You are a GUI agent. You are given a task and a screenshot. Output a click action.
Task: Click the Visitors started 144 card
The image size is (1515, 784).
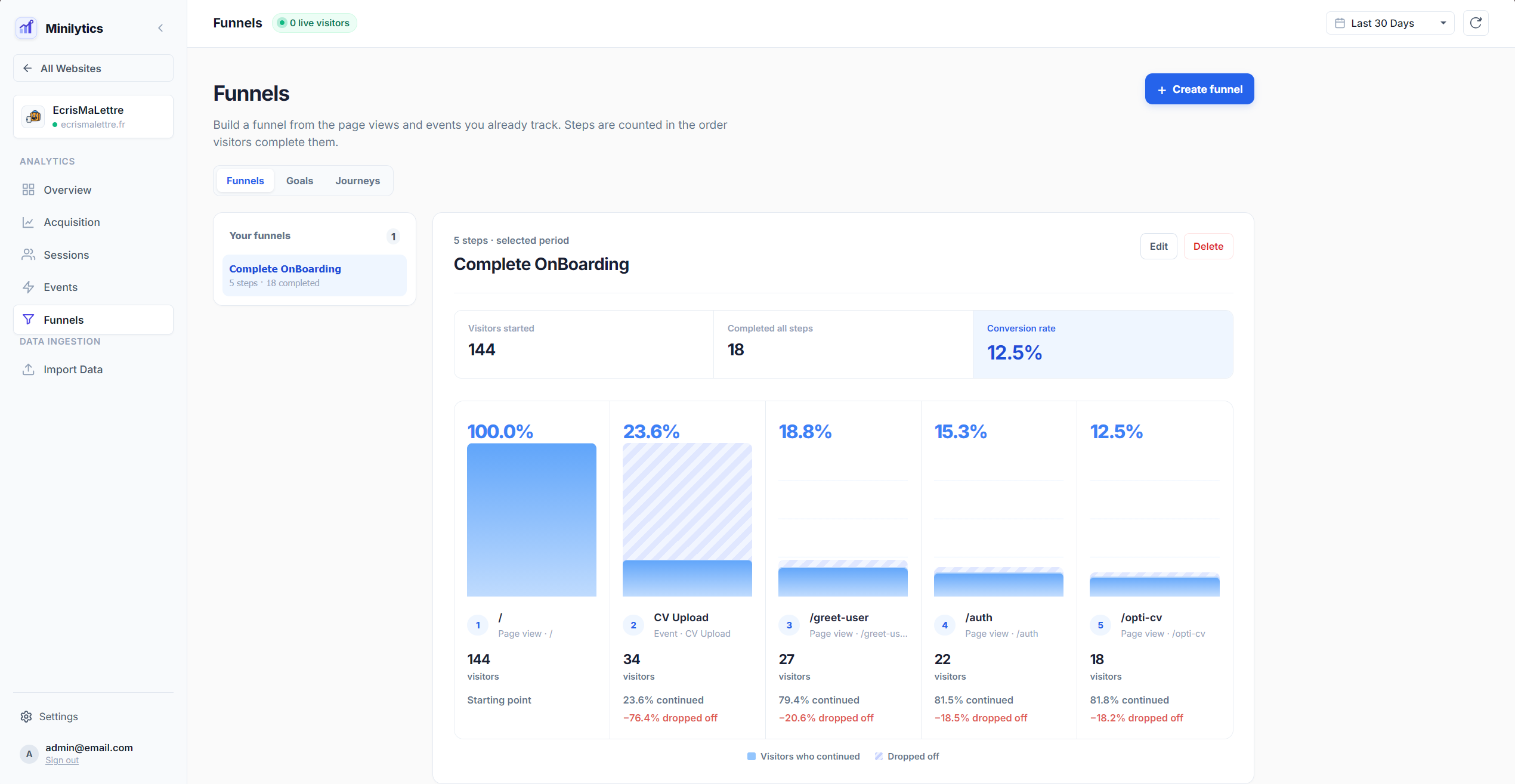pos(583,344)
